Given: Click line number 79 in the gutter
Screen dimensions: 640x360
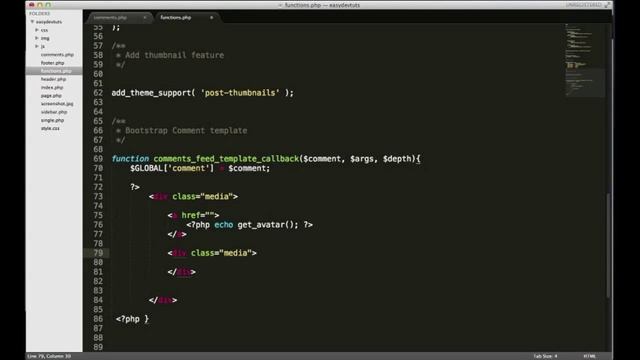Looking at the screenshot, I should tap(98, 253).
